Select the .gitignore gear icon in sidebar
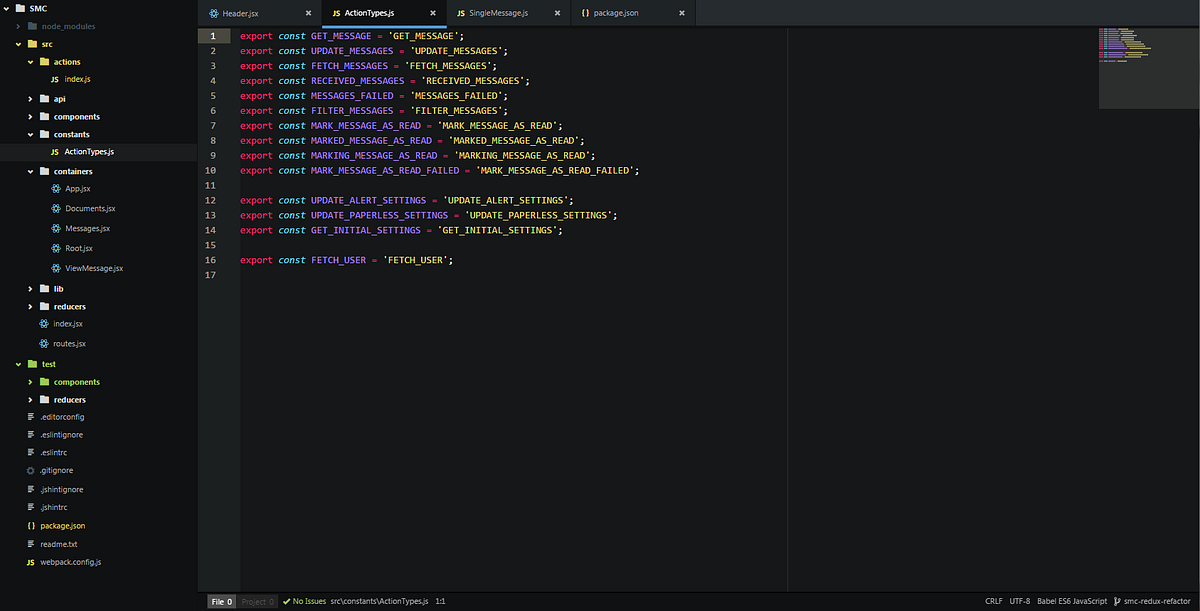The height and width of the screenshot is (611, 1200). click(30, 470)
